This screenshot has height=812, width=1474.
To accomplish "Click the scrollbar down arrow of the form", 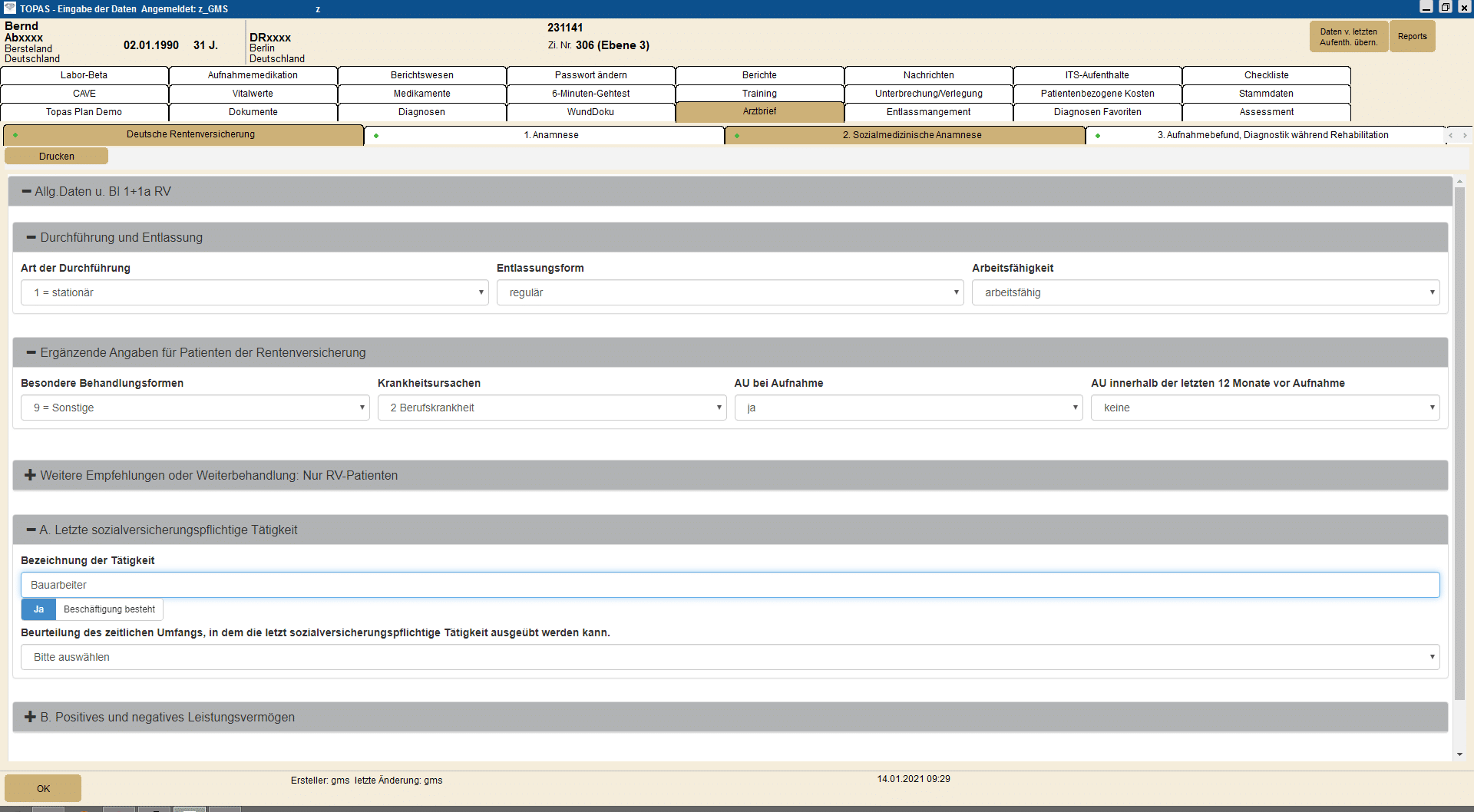I will tap(1459, 754).
